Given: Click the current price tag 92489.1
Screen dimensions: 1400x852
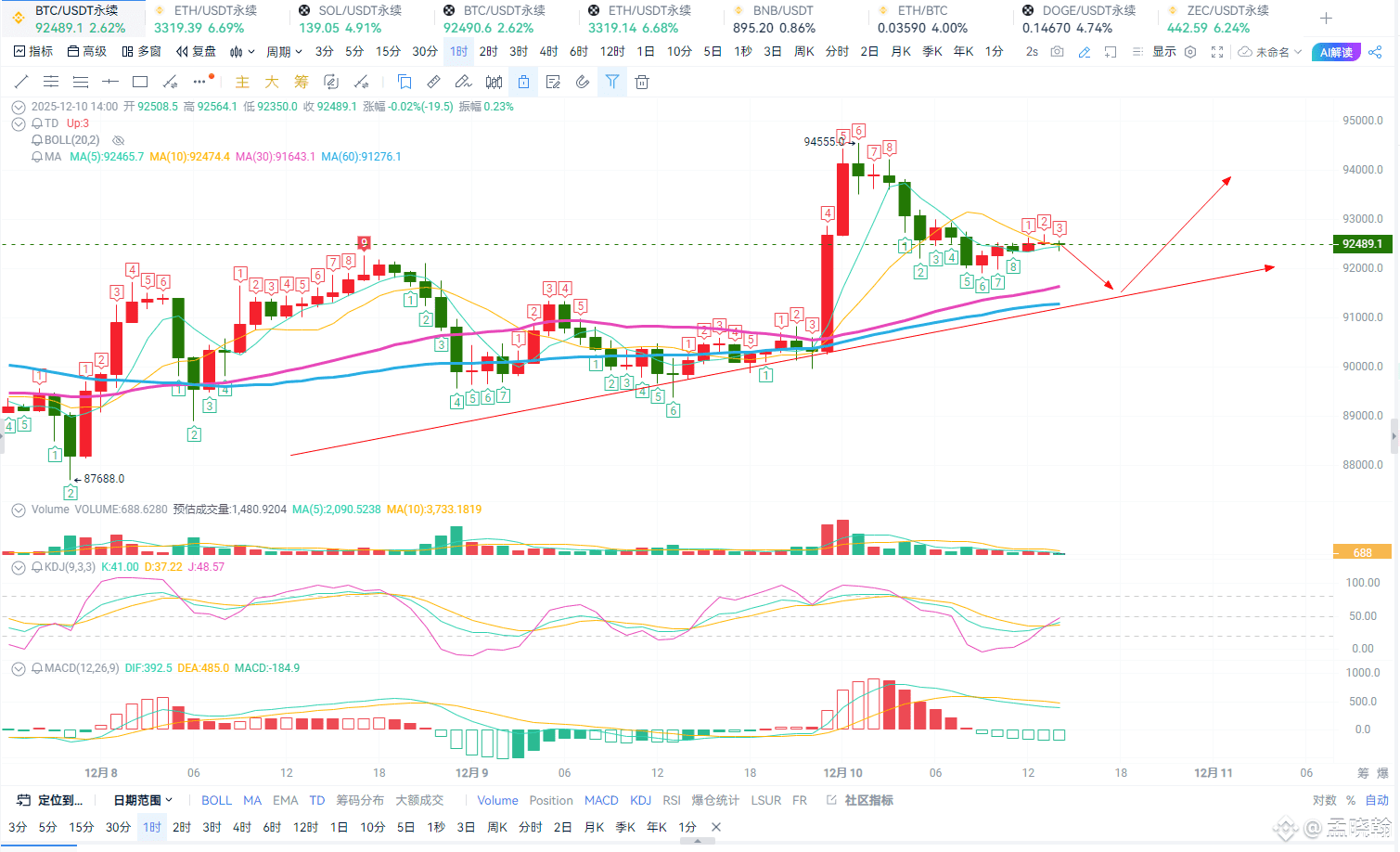Looking at the screenshot, I should [x=1362, y=244].
